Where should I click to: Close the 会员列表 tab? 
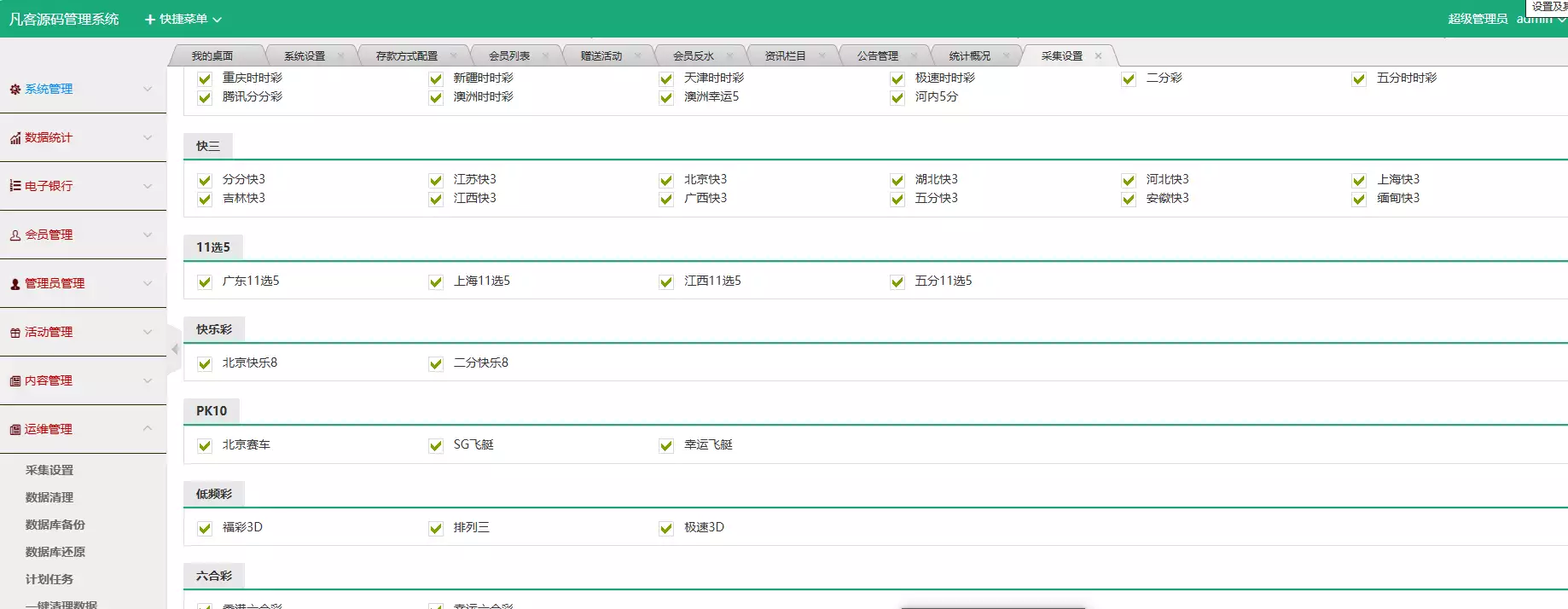click(x=545, y=56)
